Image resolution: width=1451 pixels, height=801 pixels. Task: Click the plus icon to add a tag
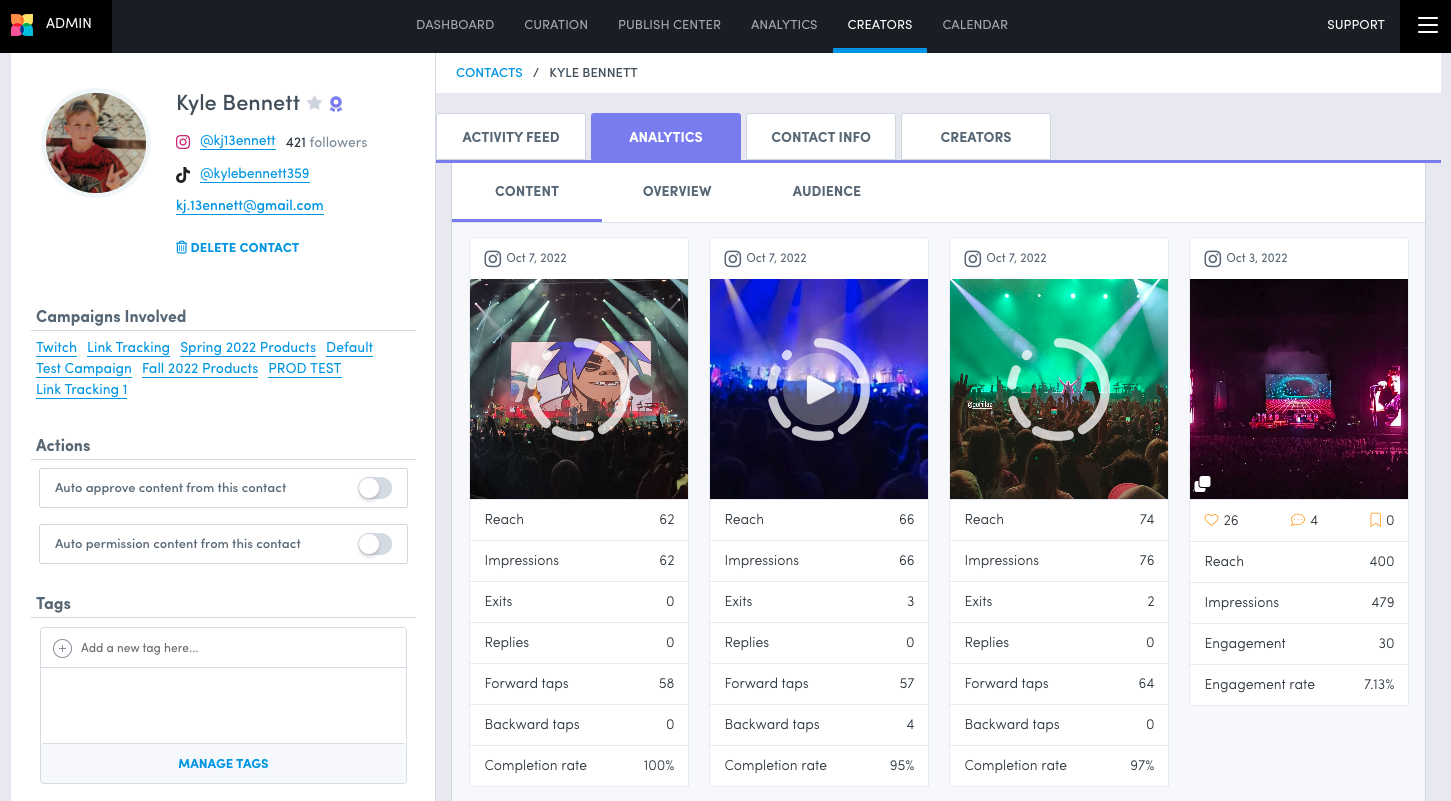click(62, 648)
